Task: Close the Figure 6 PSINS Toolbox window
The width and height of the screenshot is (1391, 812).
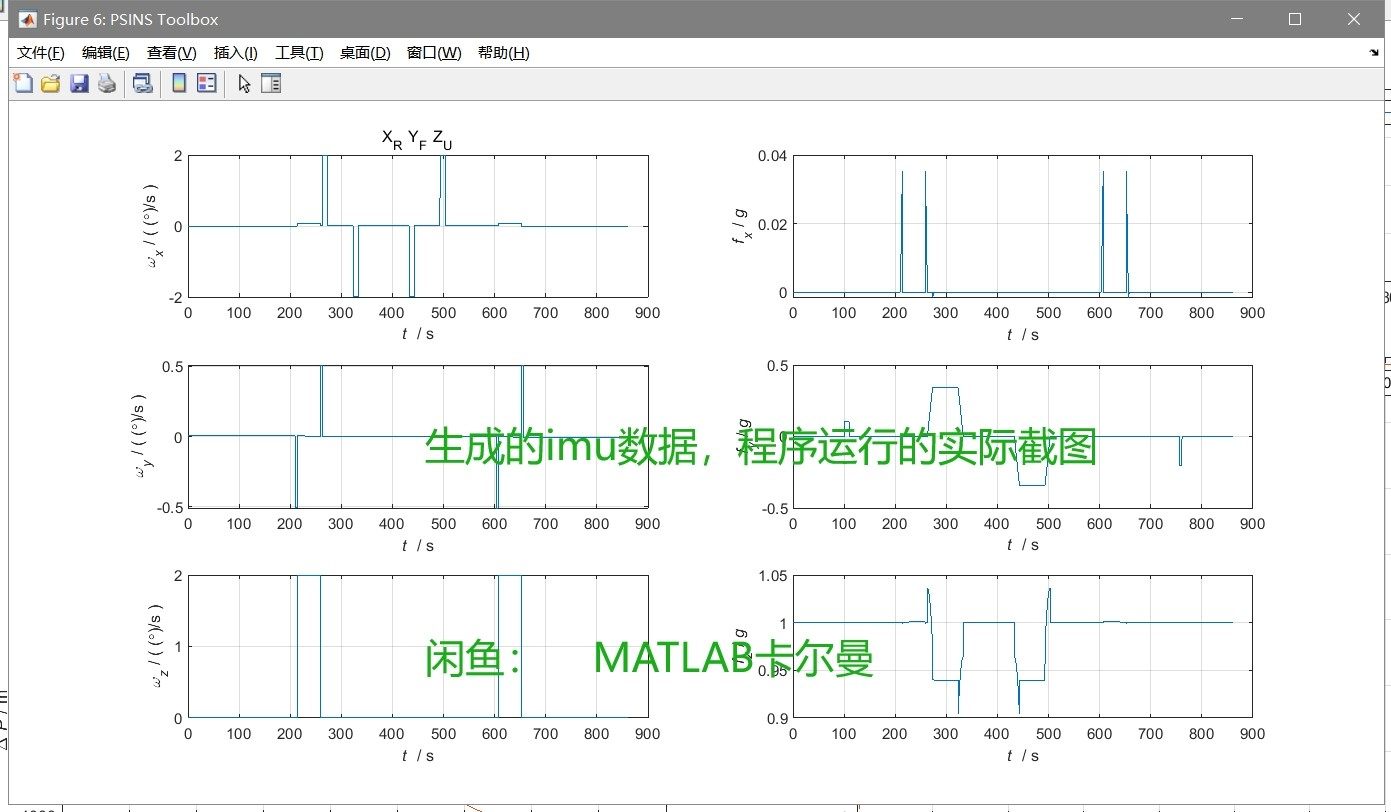Action: tap(1353, 19)
